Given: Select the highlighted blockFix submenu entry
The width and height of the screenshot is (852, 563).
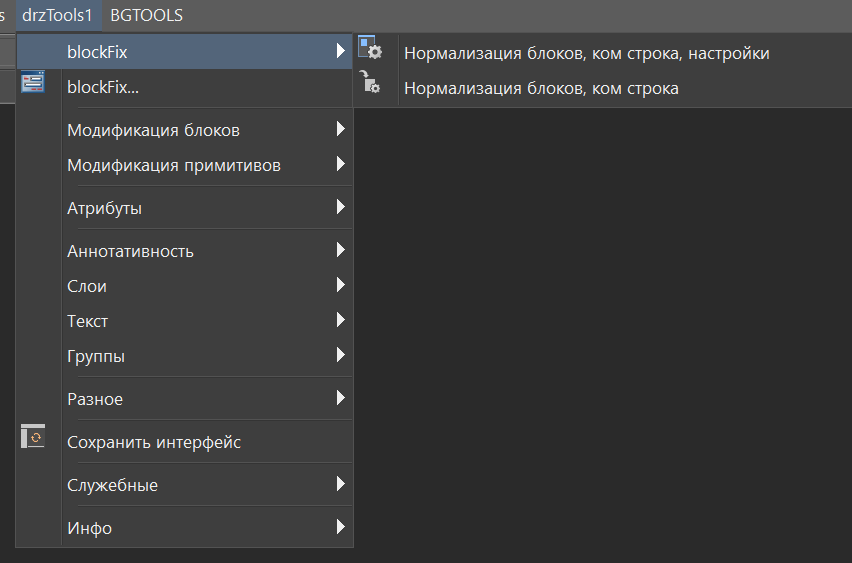Looking at the screenshot, I should coord(185,52).
